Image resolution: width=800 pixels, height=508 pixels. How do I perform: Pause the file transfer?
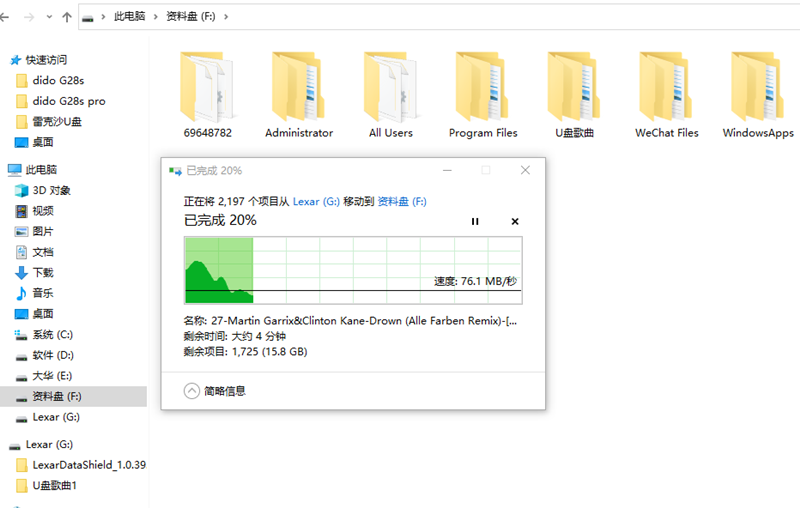click(x=475, y=221)
